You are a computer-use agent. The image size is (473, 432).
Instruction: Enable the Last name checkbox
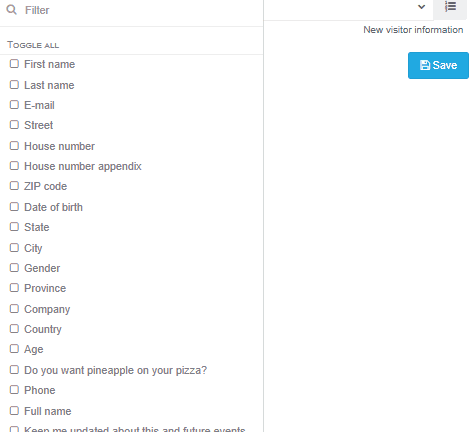pyautogui.click(x=14, y=85)
